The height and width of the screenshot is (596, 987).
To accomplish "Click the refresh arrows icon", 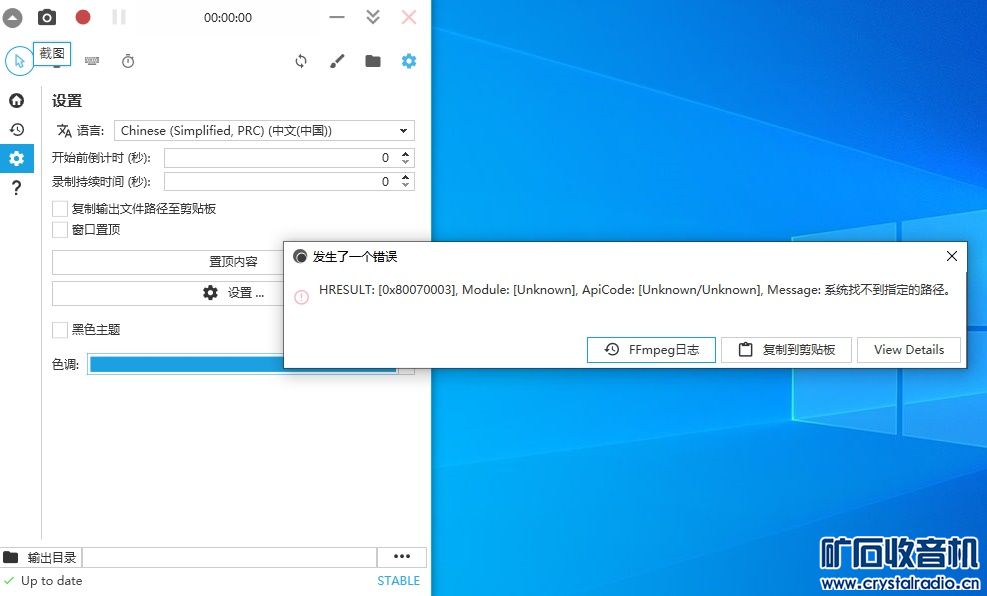I will [301, 61].
